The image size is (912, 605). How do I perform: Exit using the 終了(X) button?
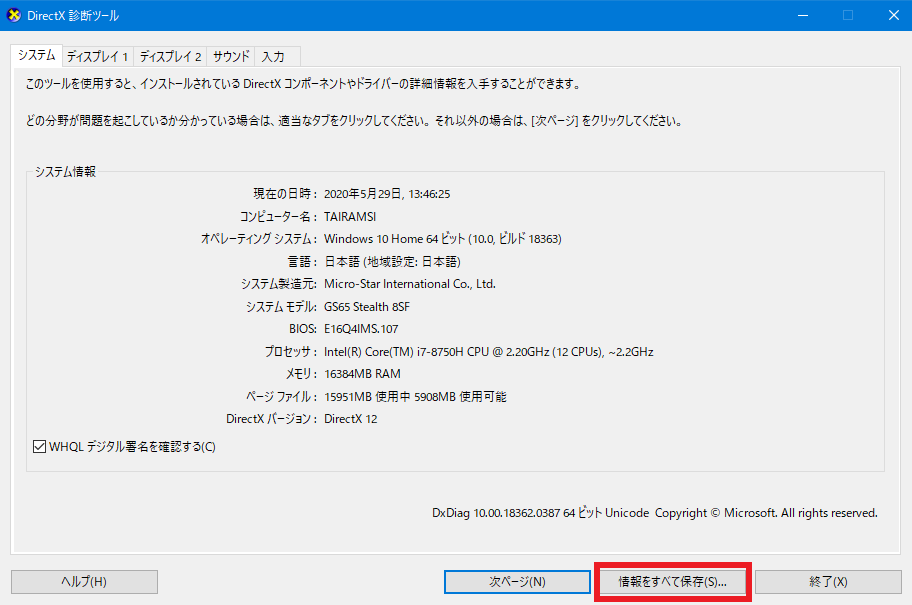click(x=828, y=582)
